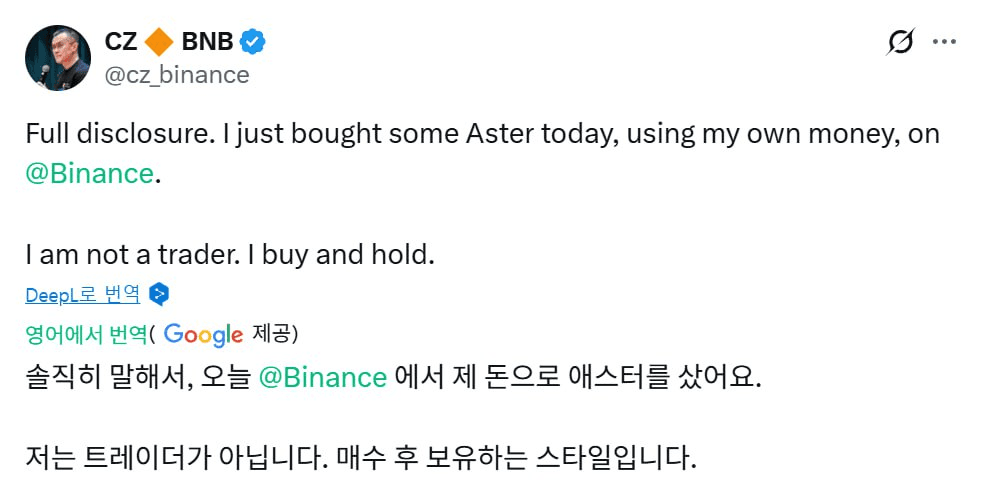Open the @Binance mention in the English tweet
Viewport: 985px width, 495px height.
89,174
